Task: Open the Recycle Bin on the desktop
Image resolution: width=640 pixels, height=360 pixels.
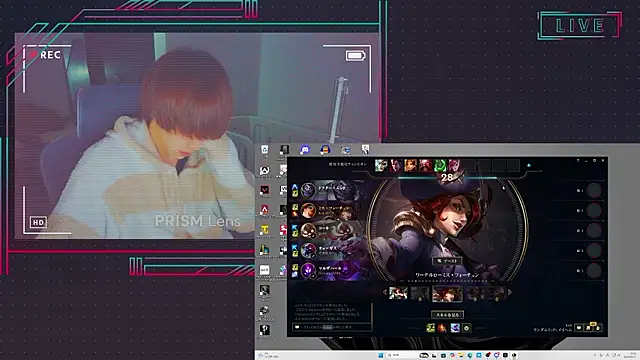Action: (264, 150)
